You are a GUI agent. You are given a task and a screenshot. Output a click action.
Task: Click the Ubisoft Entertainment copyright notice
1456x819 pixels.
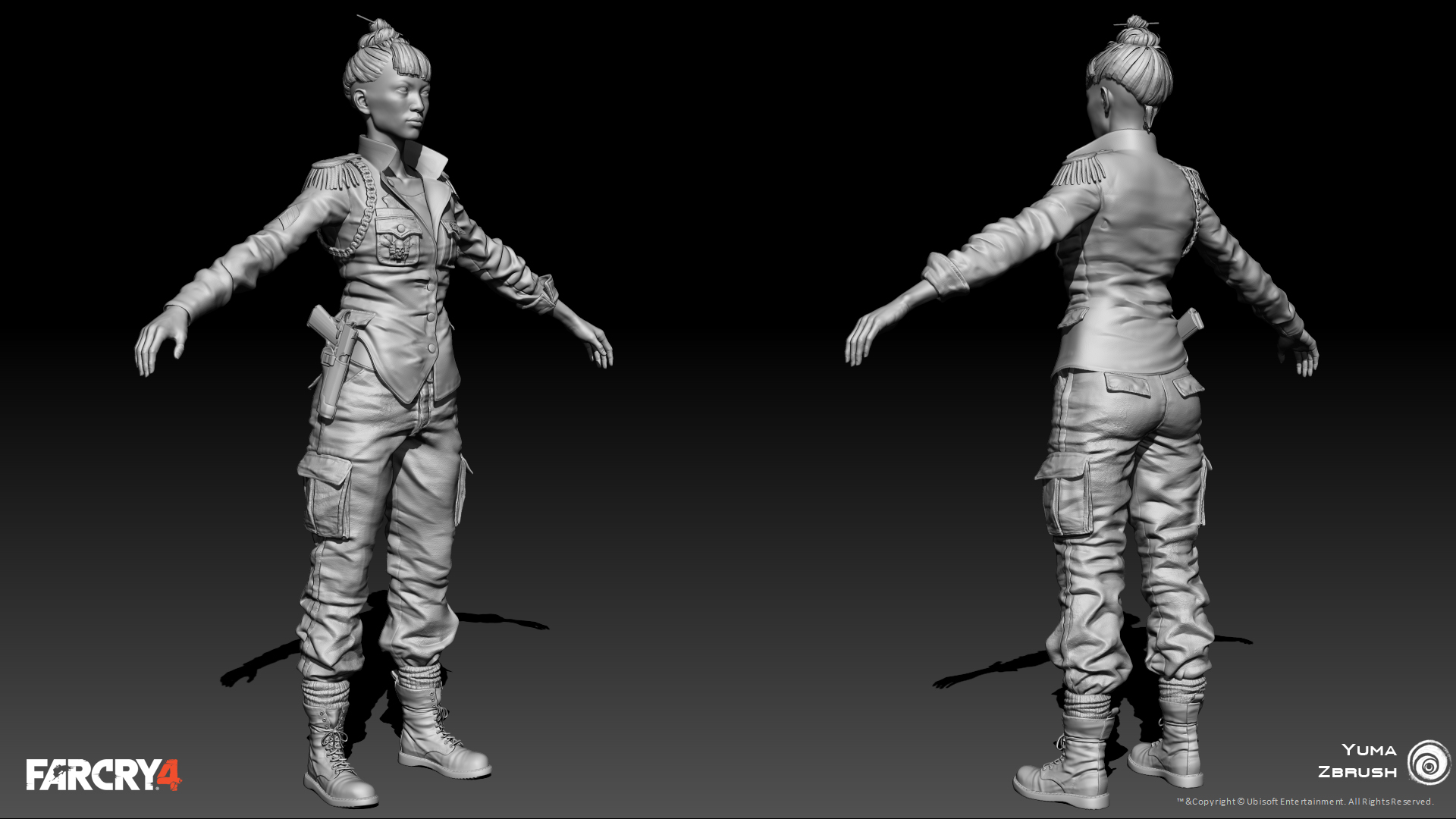[1305, 802]
